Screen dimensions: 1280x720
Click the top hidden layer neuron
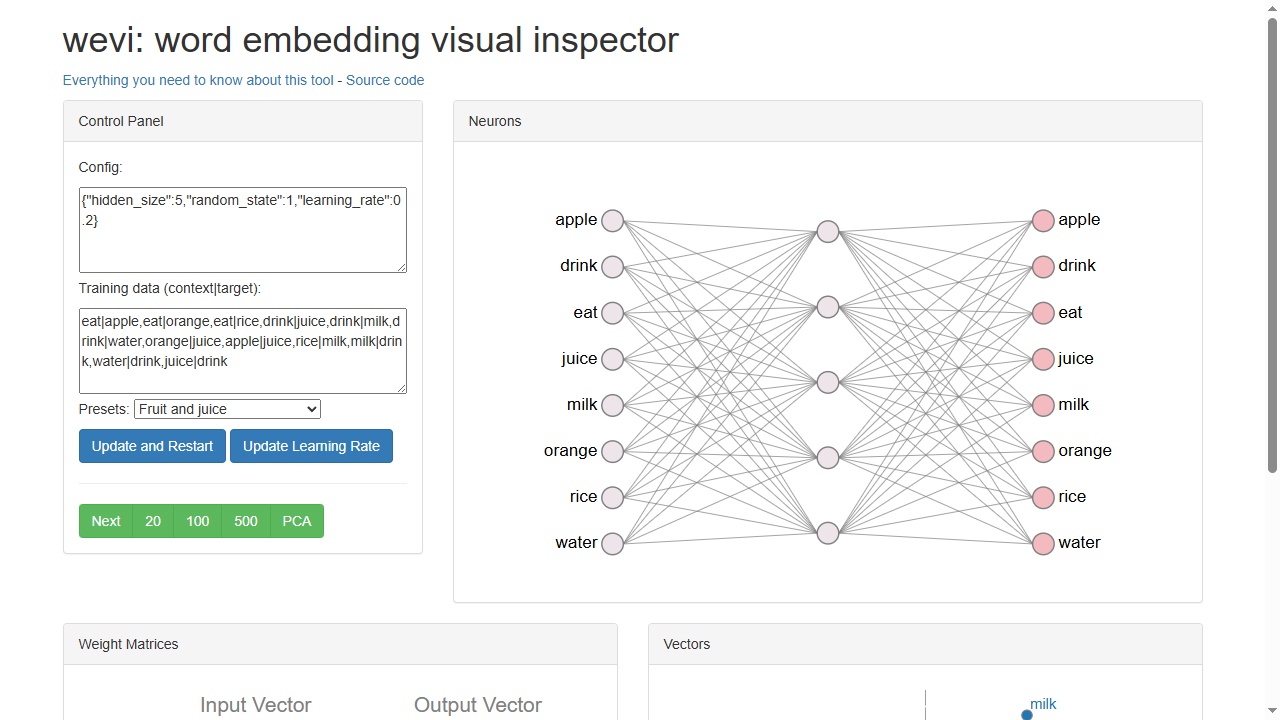pyautogui.click(x=828, y=232)
